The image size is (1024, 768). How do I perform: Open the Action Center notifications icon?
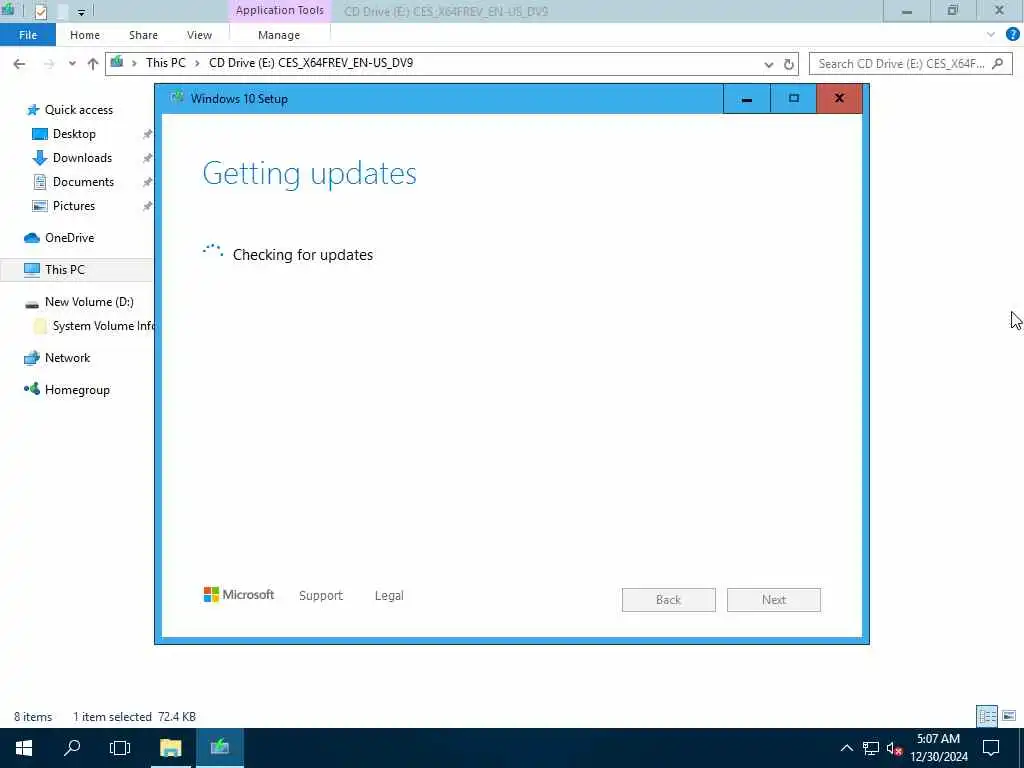tap(991, 748)
